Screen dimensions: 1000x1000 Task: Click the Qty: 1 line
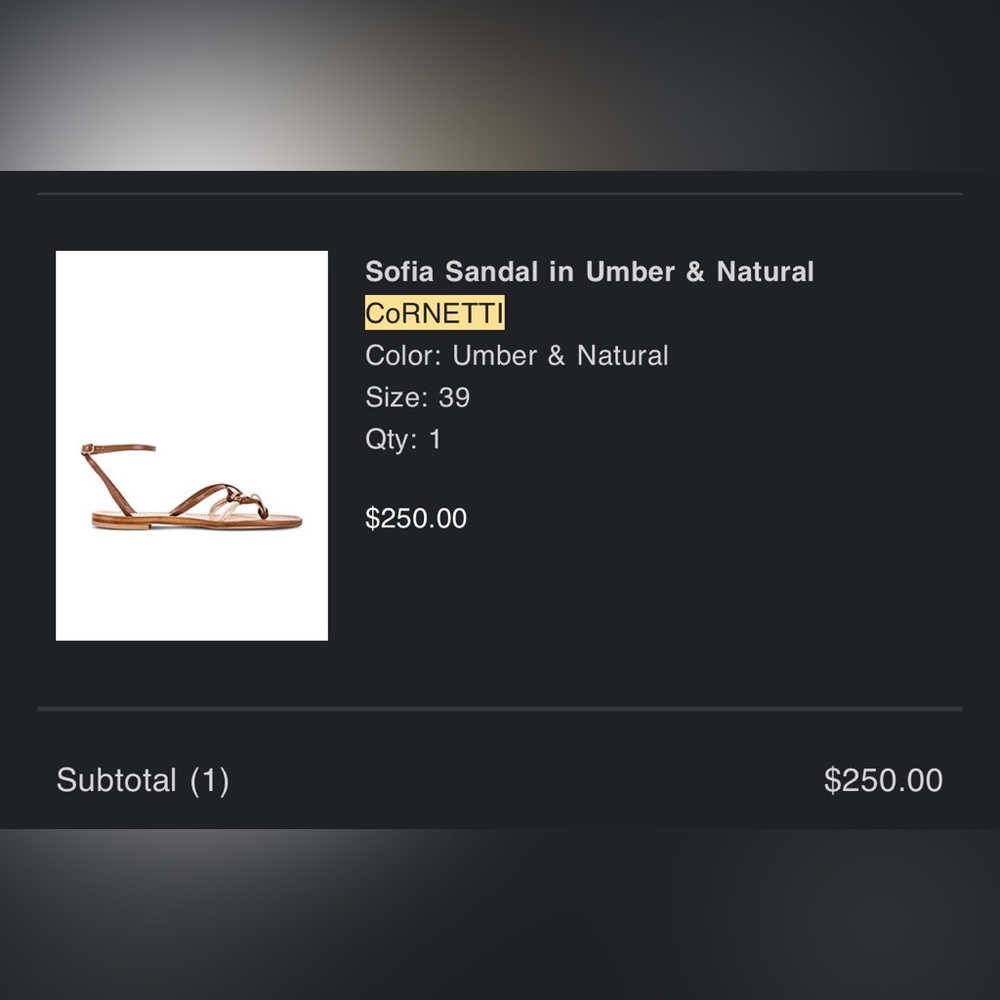(403, 439)
